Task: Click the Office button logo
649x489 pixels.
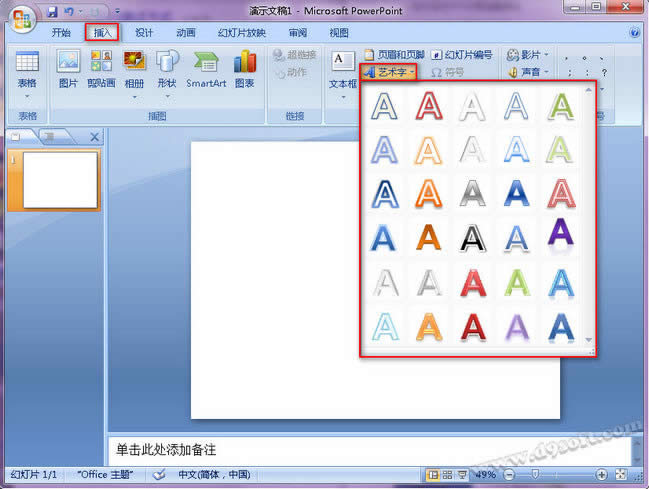Action: pyautogui.click(x=20, y=20)
